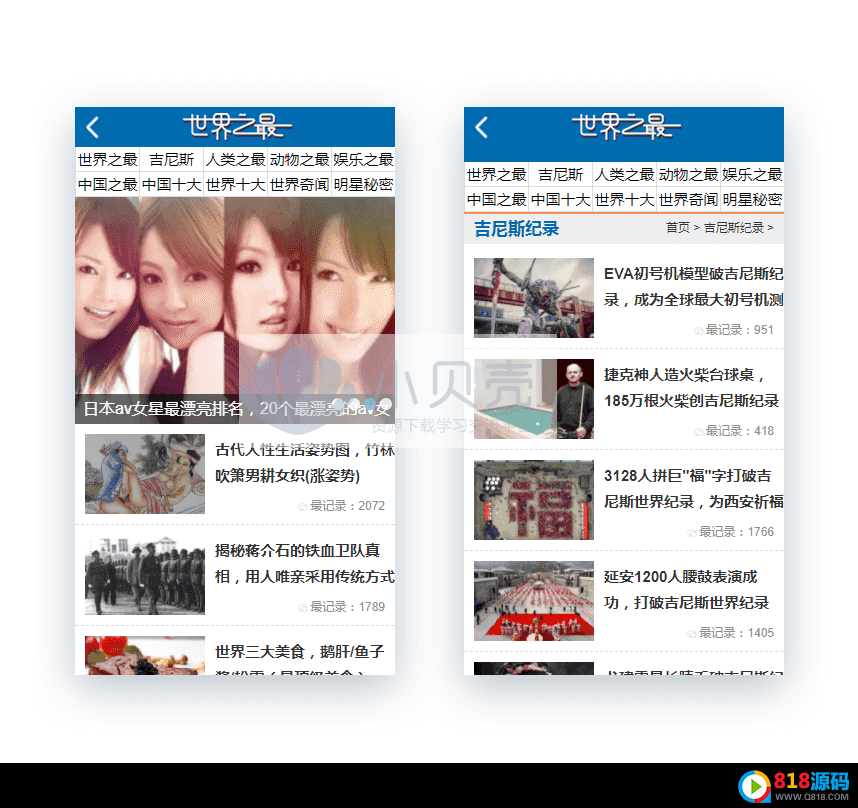Click the 吉尼斯纪录 breadcrumb link
Viewport: 858px width, 808px height.
point(733,228)
